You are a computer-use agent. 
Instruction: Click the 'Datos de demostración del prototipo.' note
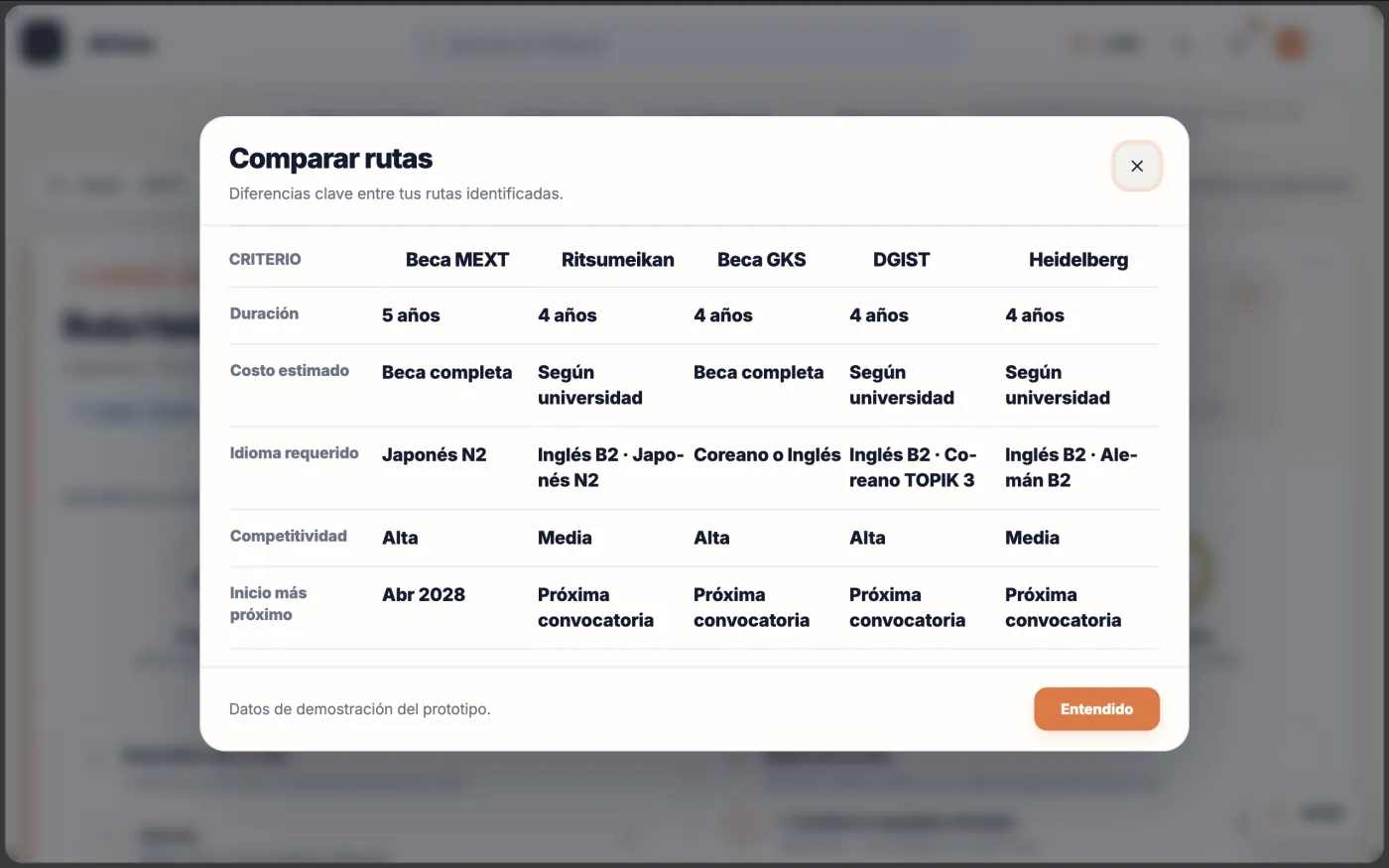click(x=360, y=709)
